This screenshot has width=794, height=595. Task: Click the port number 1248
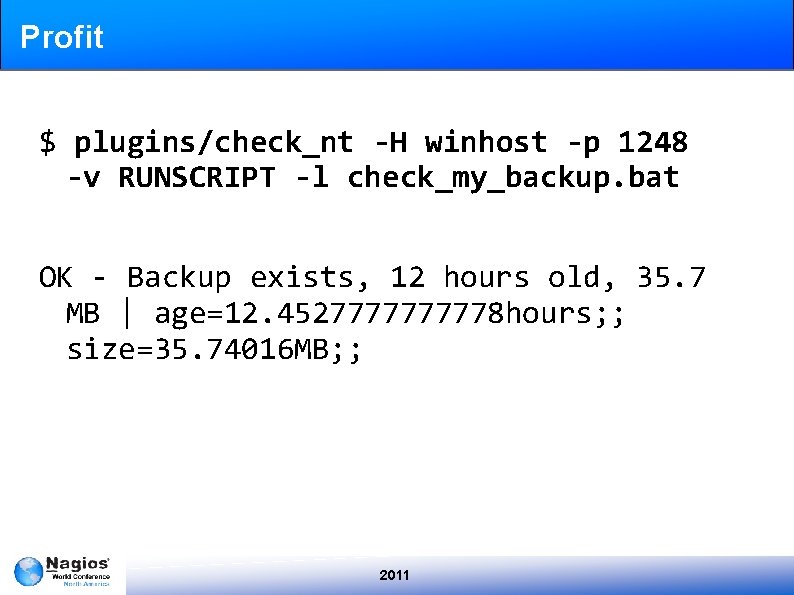click(653, 142)
